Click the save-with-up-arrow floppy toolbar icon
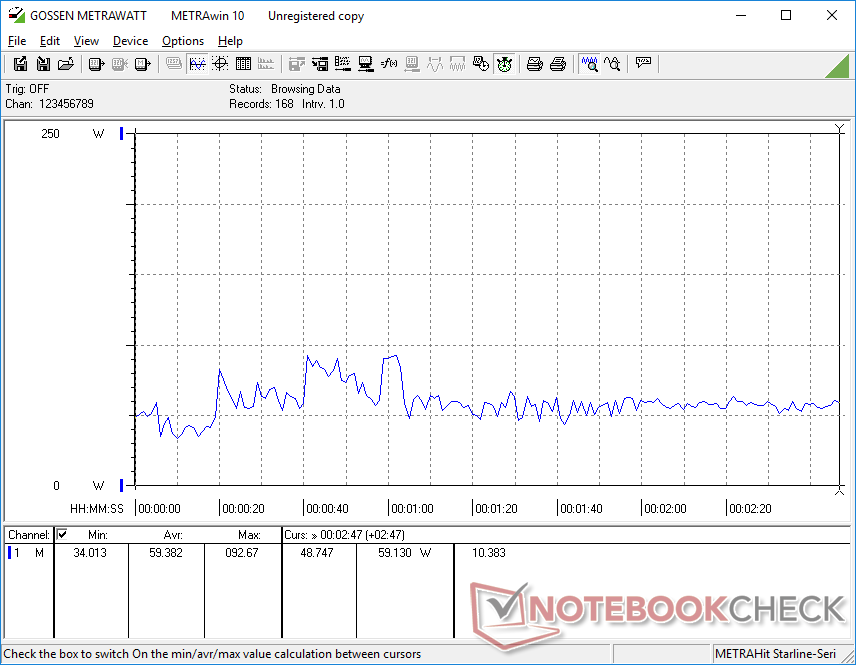This screenshot has height=665, width=856. pos(20,64)
